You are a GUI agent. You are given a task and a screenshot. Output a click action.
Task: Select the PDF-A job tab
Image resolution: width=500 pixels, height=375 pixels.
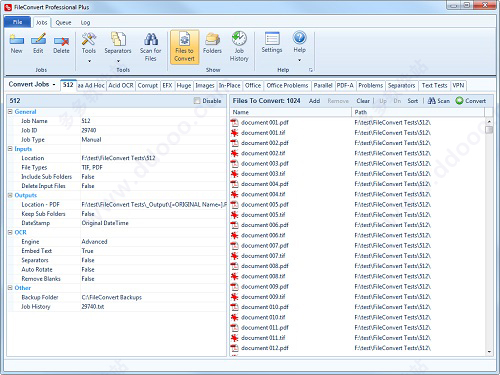point(345,85)
